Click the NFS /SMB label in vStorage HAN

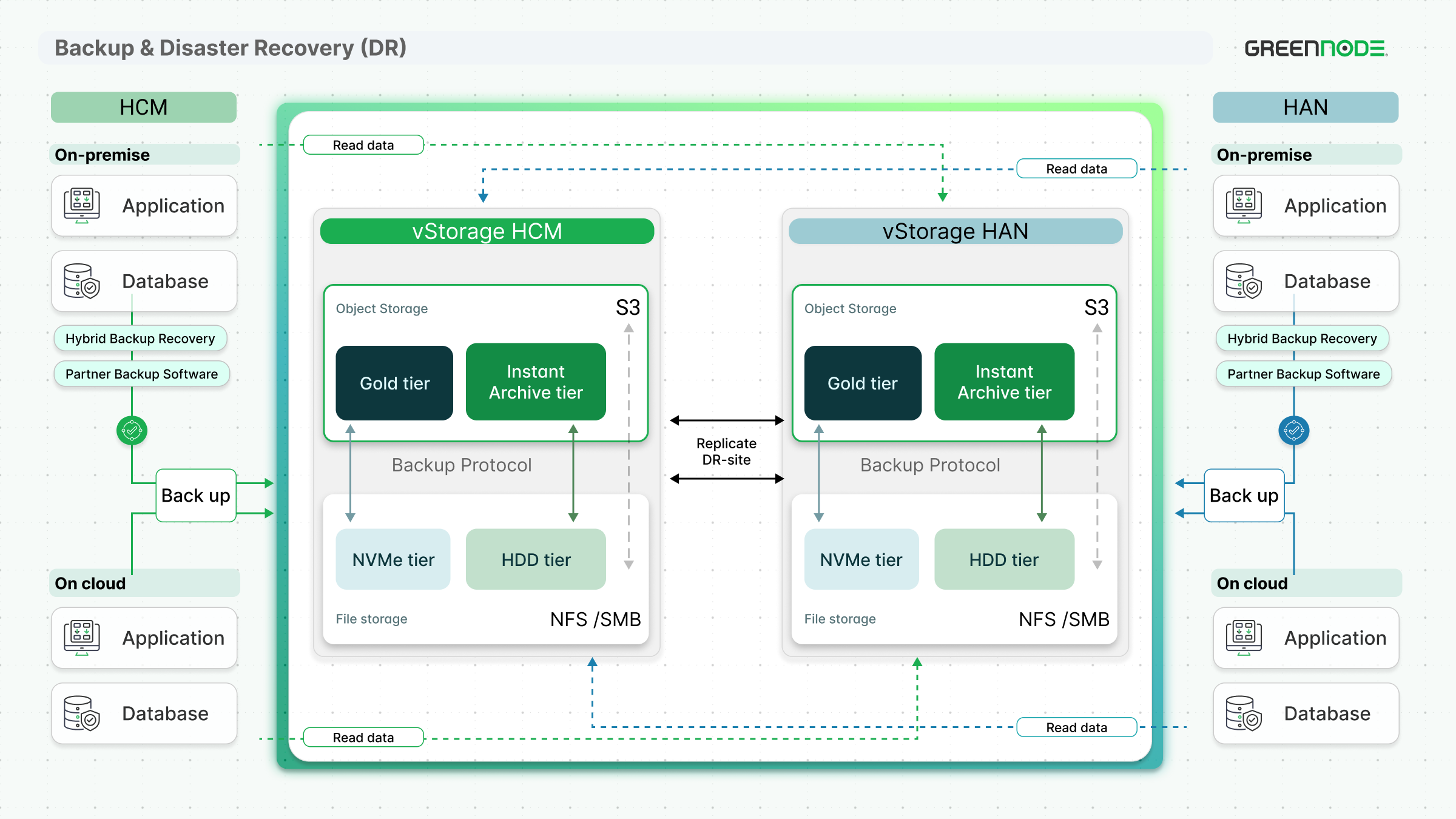[1064, 619]
